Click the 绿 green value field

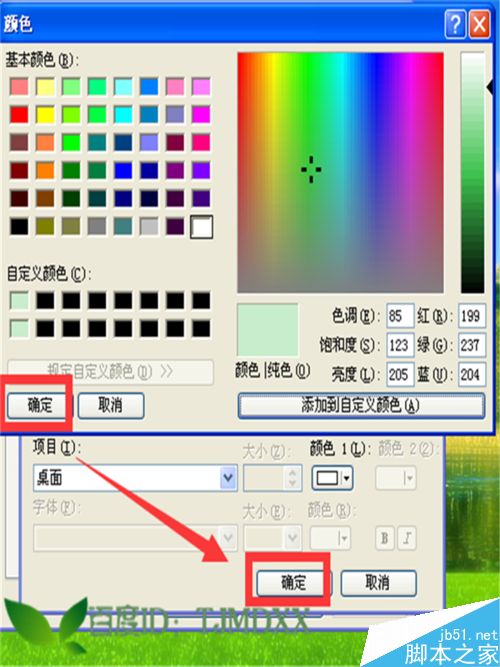point(471,345)
